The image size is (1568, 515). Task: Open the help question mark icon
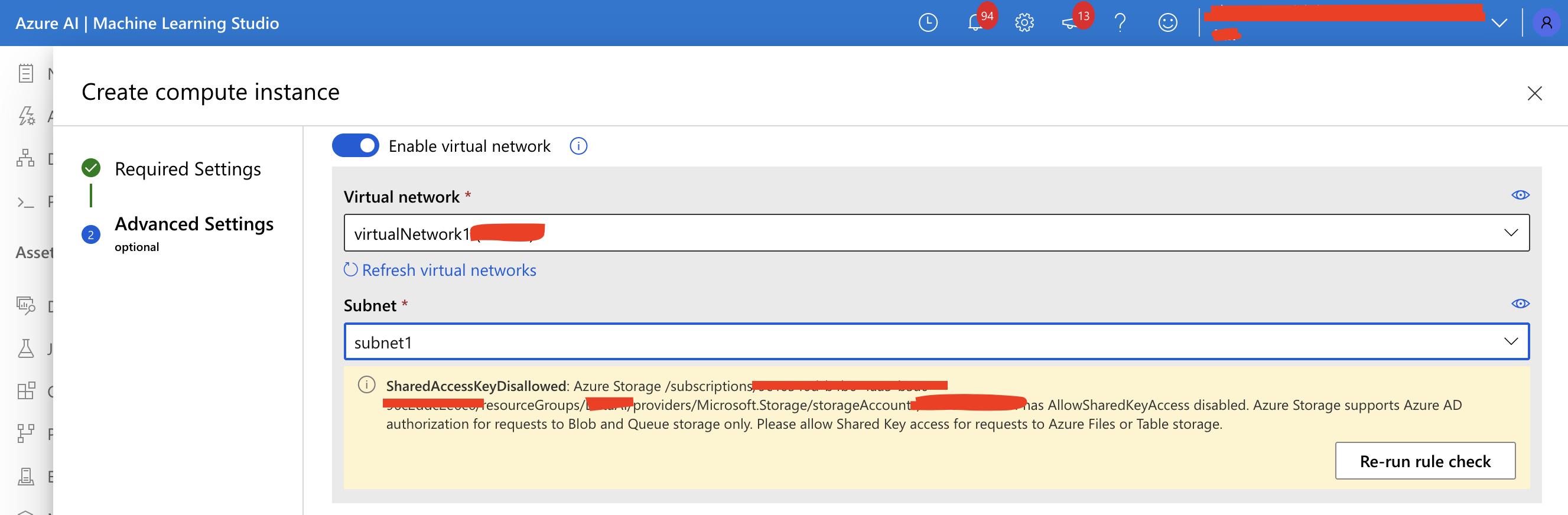click(x=1120, y=23)
